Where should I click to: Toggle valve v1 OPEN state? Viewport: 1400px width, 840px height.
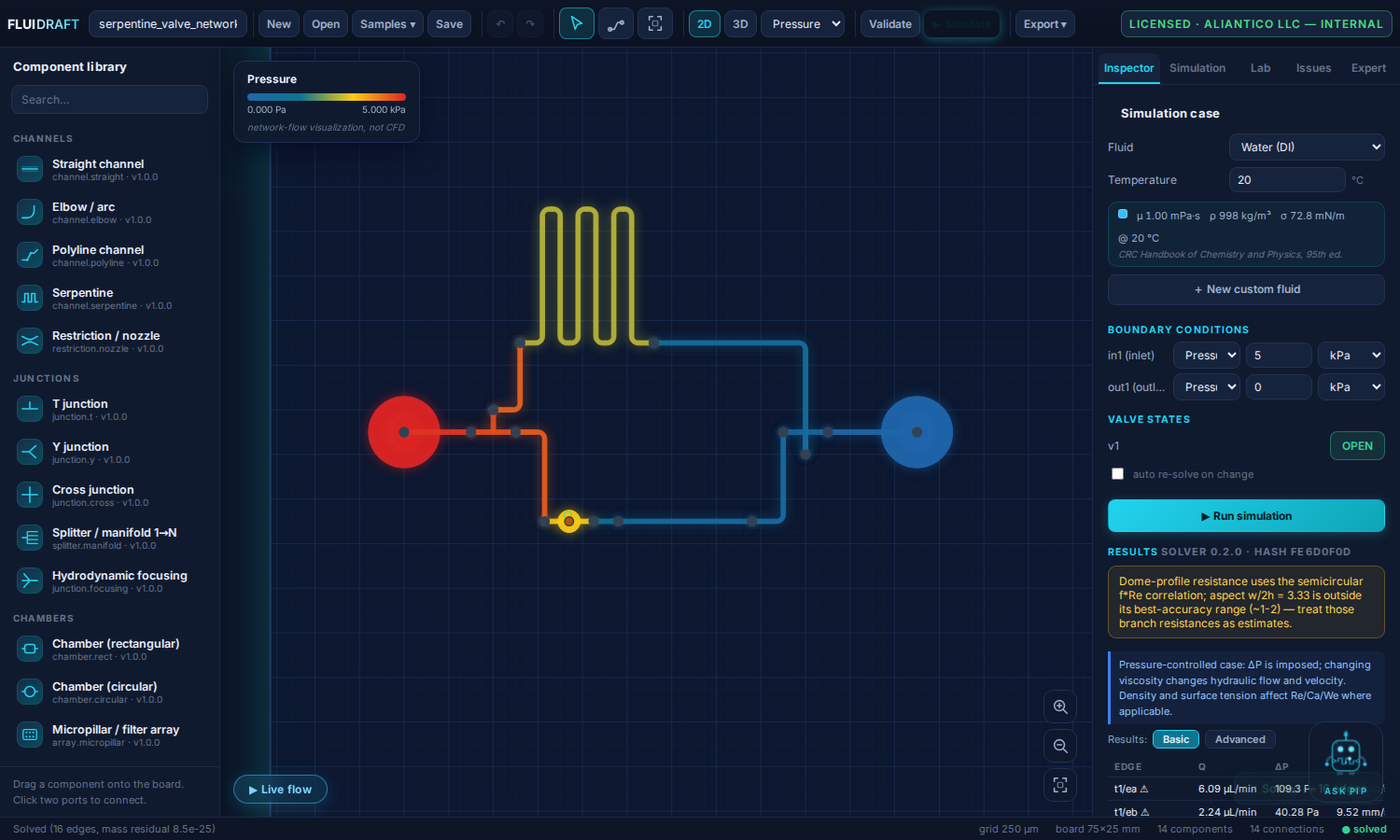[1357, 446]
